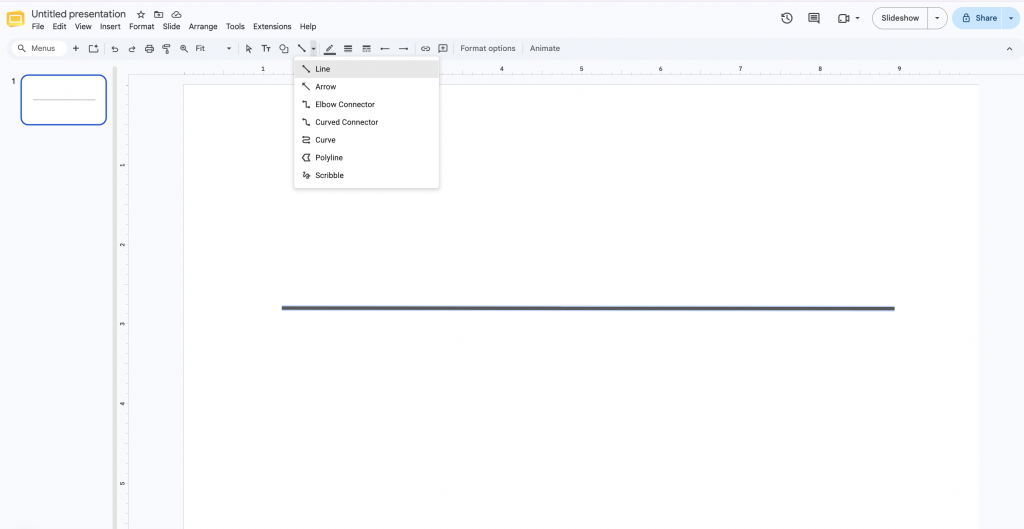This screenshot has width=1024, height=529.
Task: Select the horizontal line on slide
Action: [x=588, y=308]
